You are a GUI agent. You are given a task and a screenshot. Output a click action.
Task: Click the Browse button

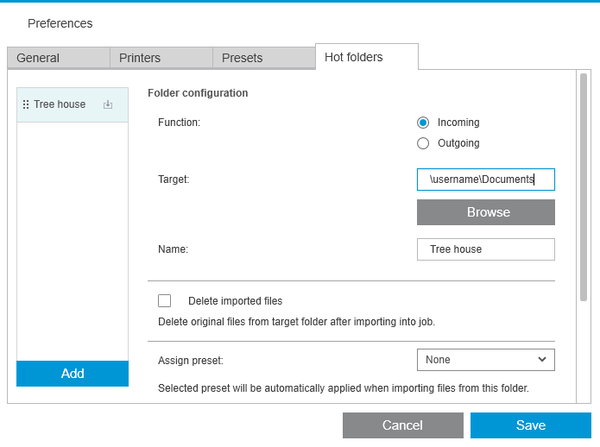pos(486,212)
